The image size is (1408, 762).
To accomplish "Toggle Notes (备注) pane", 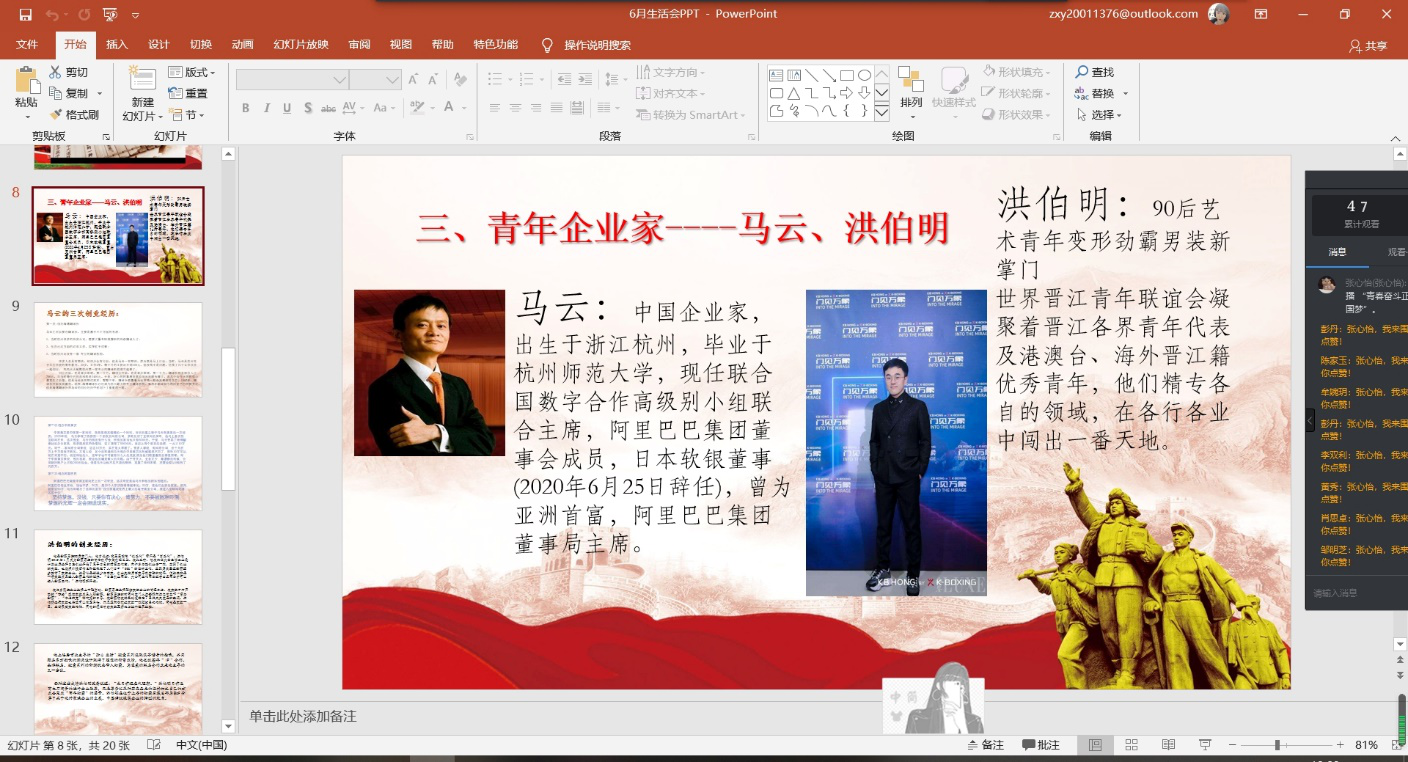I will [986, 745].
